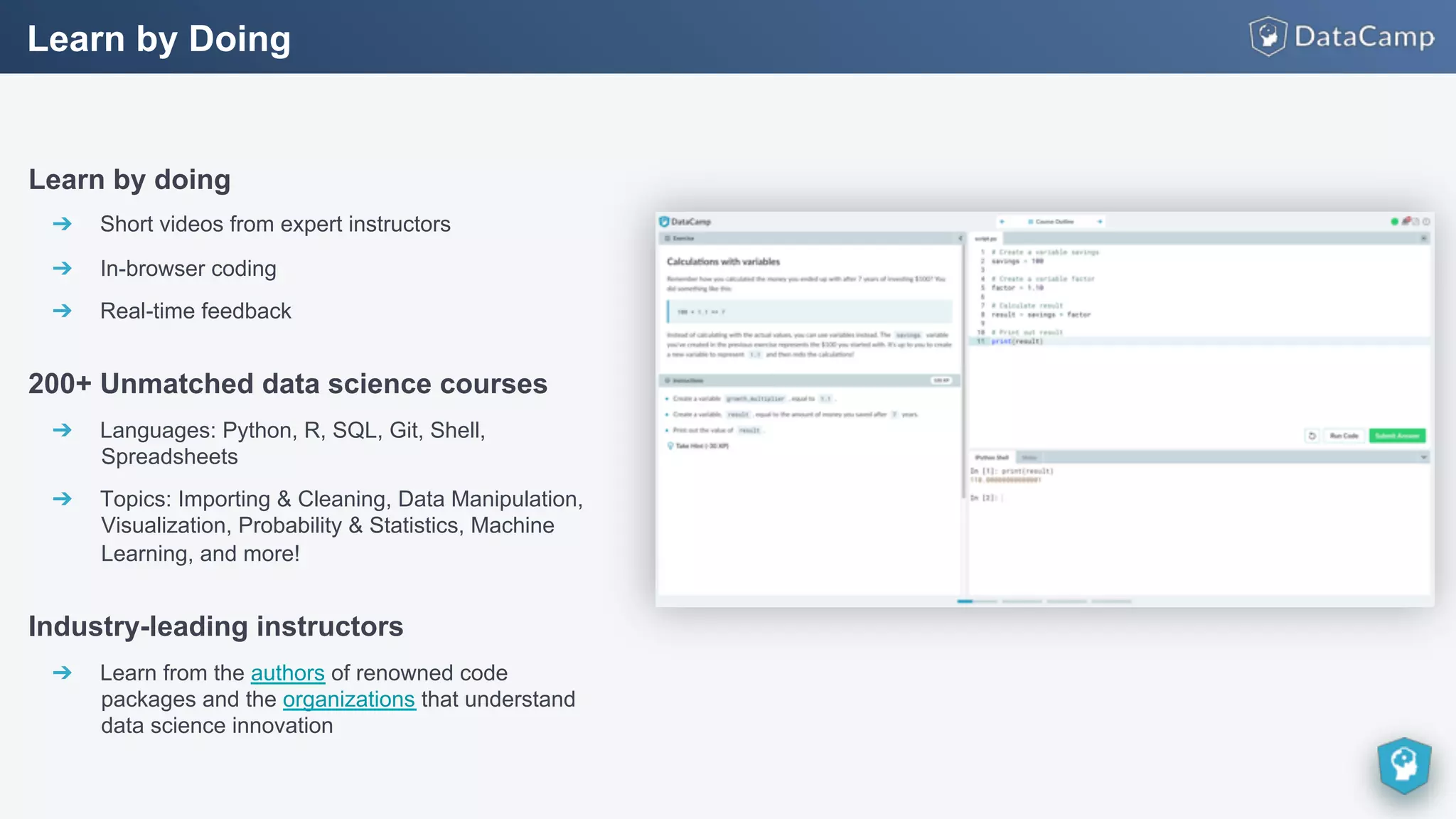Go to previous exercise arrow left of Course Outline
1456x819 pixels.
coord(1002,222)
